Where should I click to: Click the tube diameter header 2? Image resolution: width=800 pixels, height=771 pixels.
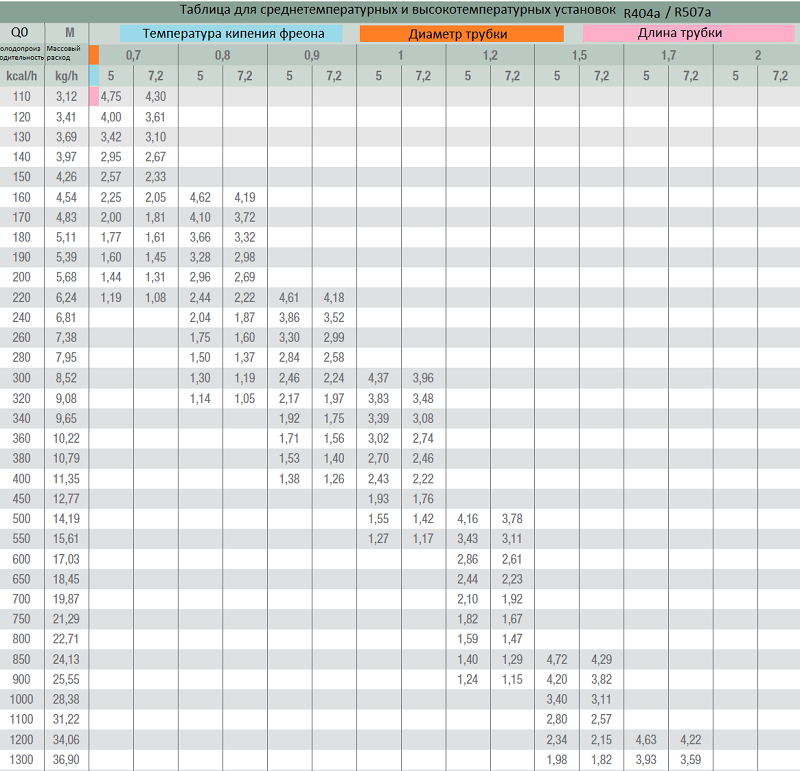pyautogui.click(x=758, y=55)
